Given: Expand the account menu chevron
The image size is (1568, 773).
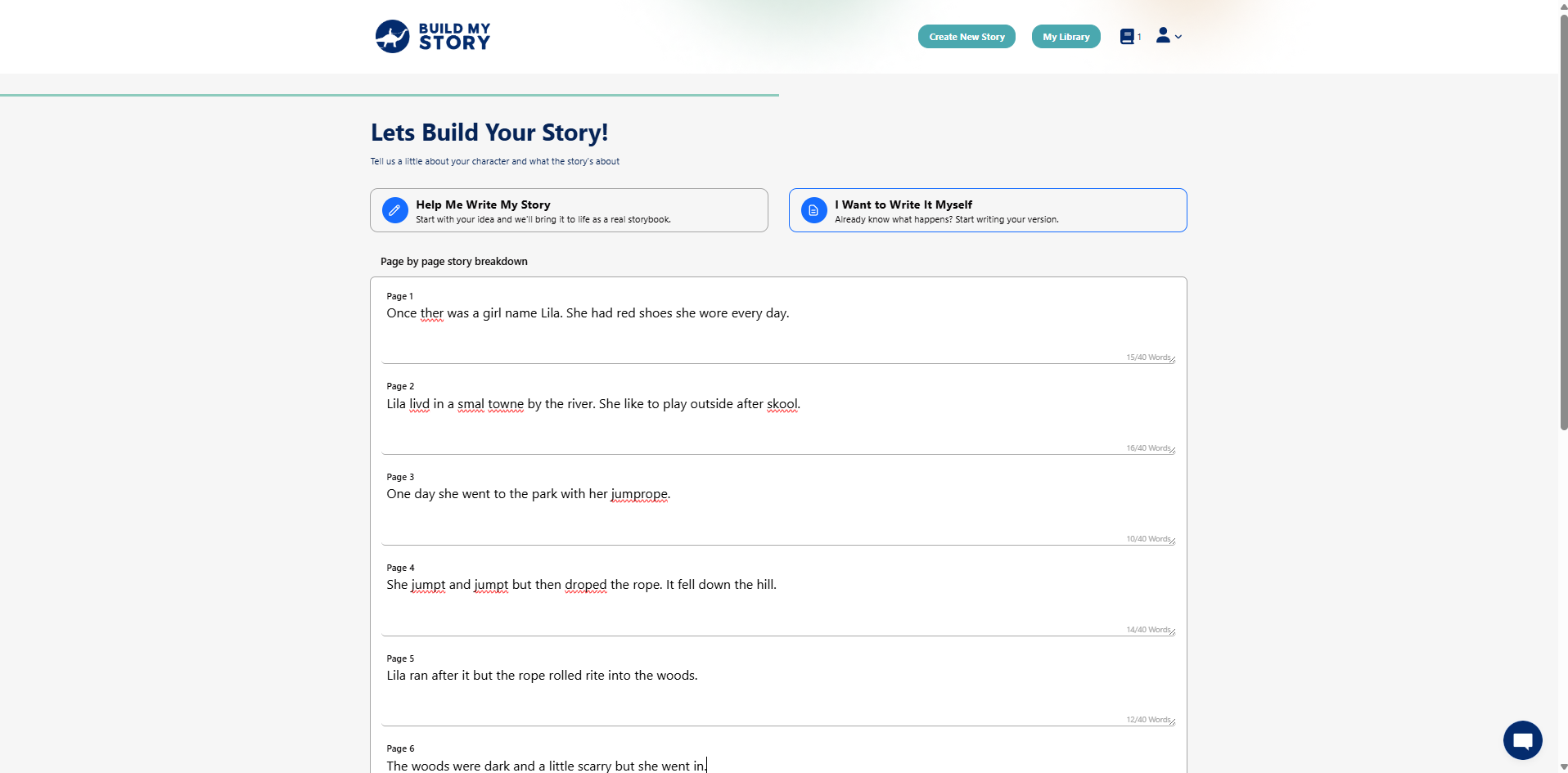Looking at the screenshot, I should (1178, 37).
